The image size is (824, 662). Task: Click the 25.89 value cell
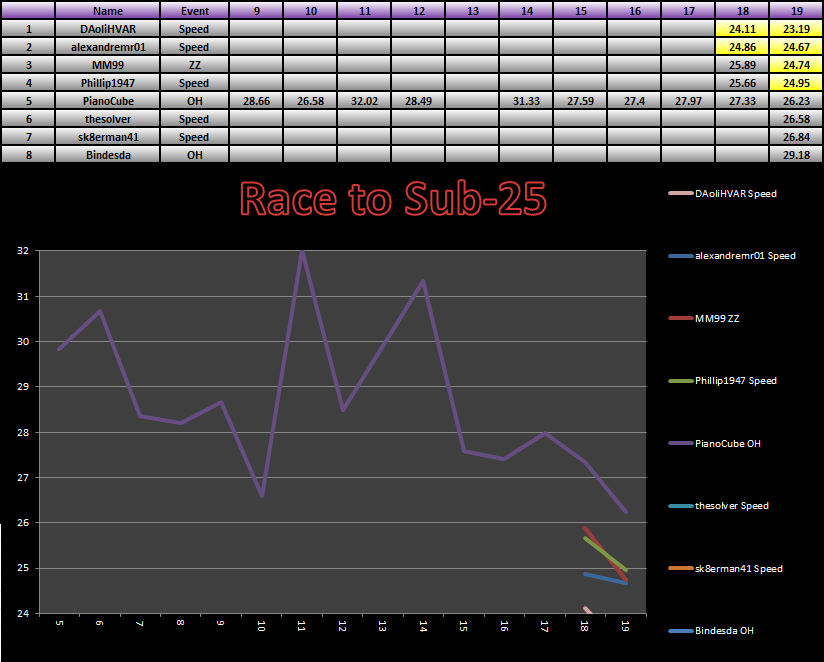742,65
